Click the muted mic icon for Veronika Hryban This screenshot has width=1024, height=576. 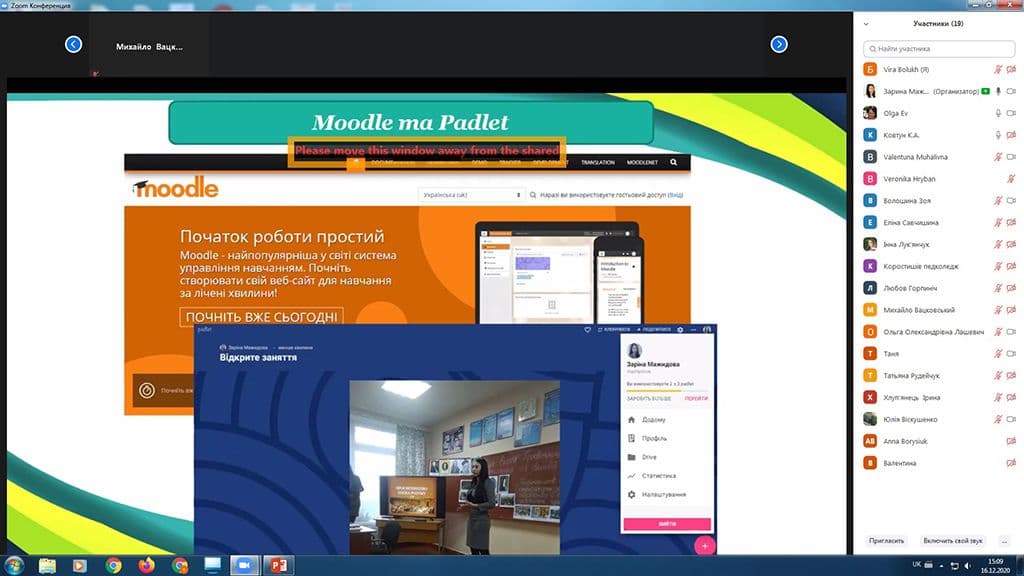[x=1011, y=179]
